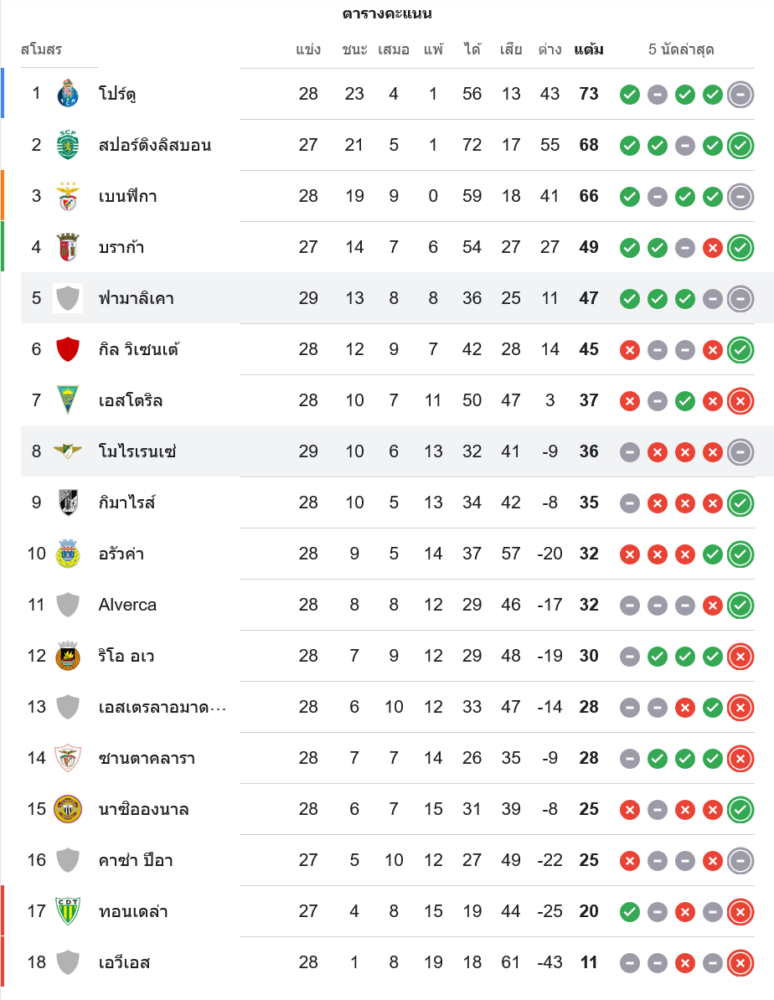The image size is (774, 1000).
Task: Click the ทอนเดล่า CDT crest
Action: click(68, 911)
